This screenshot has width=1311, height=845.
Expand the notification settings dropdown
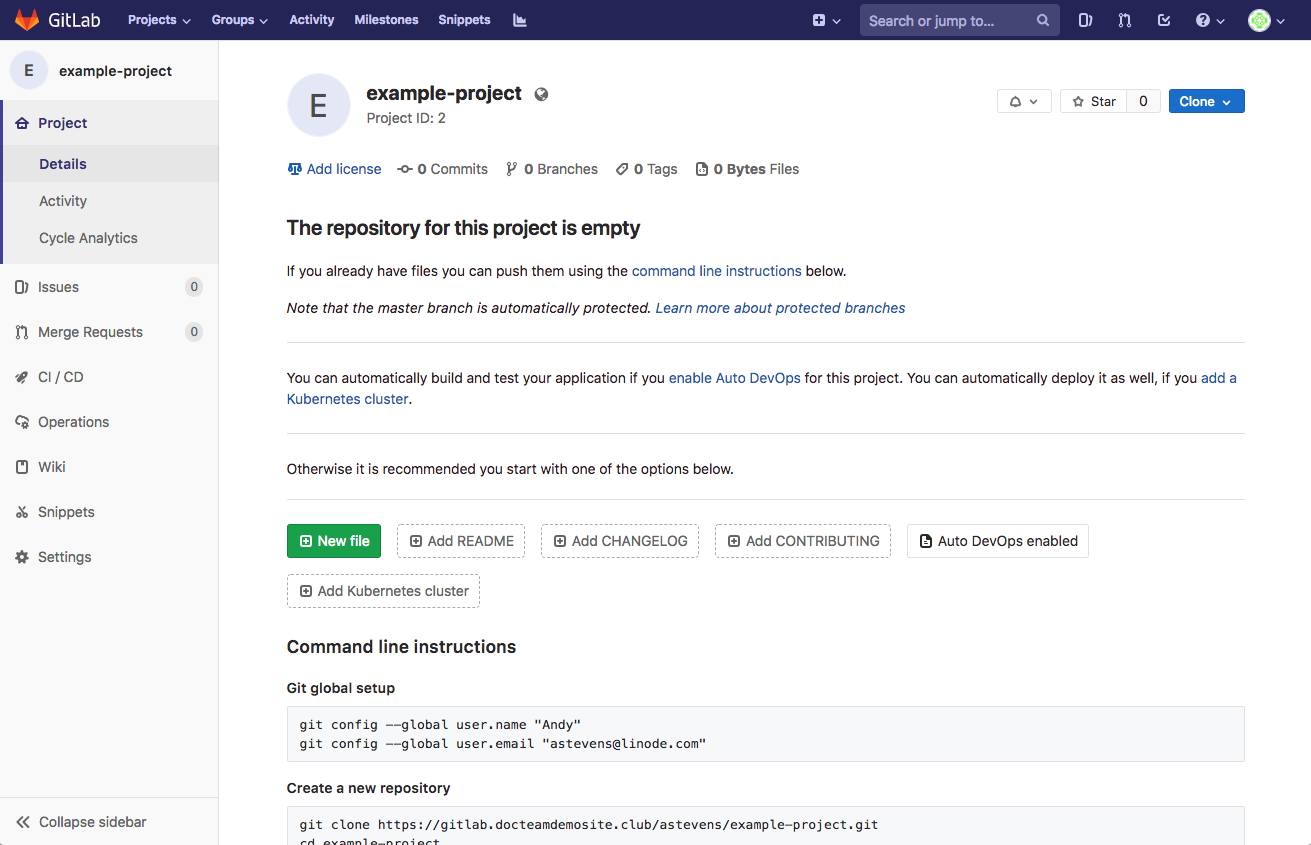(x=1023, y=100)
